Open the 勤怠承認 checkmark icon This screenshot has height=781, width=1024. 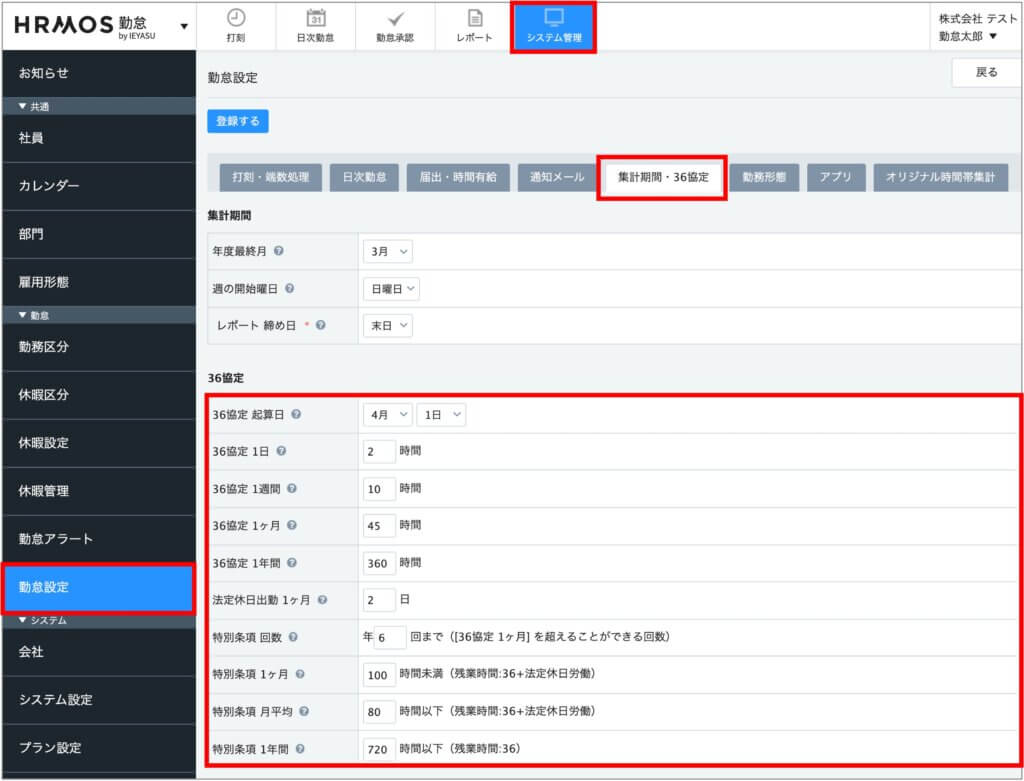pyautogui.click(x=395, y=18)
